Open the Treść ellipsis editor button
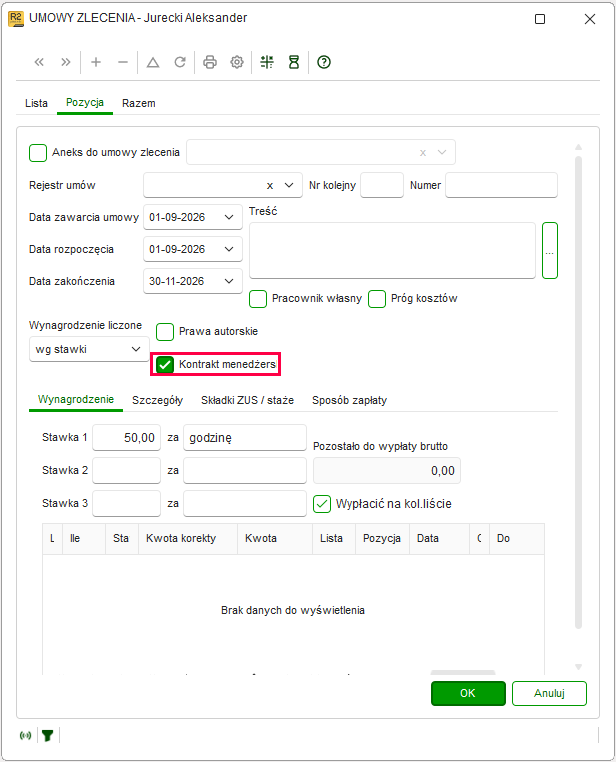The height and width of the screenshot is (762, 616). (x=549, y=251)
